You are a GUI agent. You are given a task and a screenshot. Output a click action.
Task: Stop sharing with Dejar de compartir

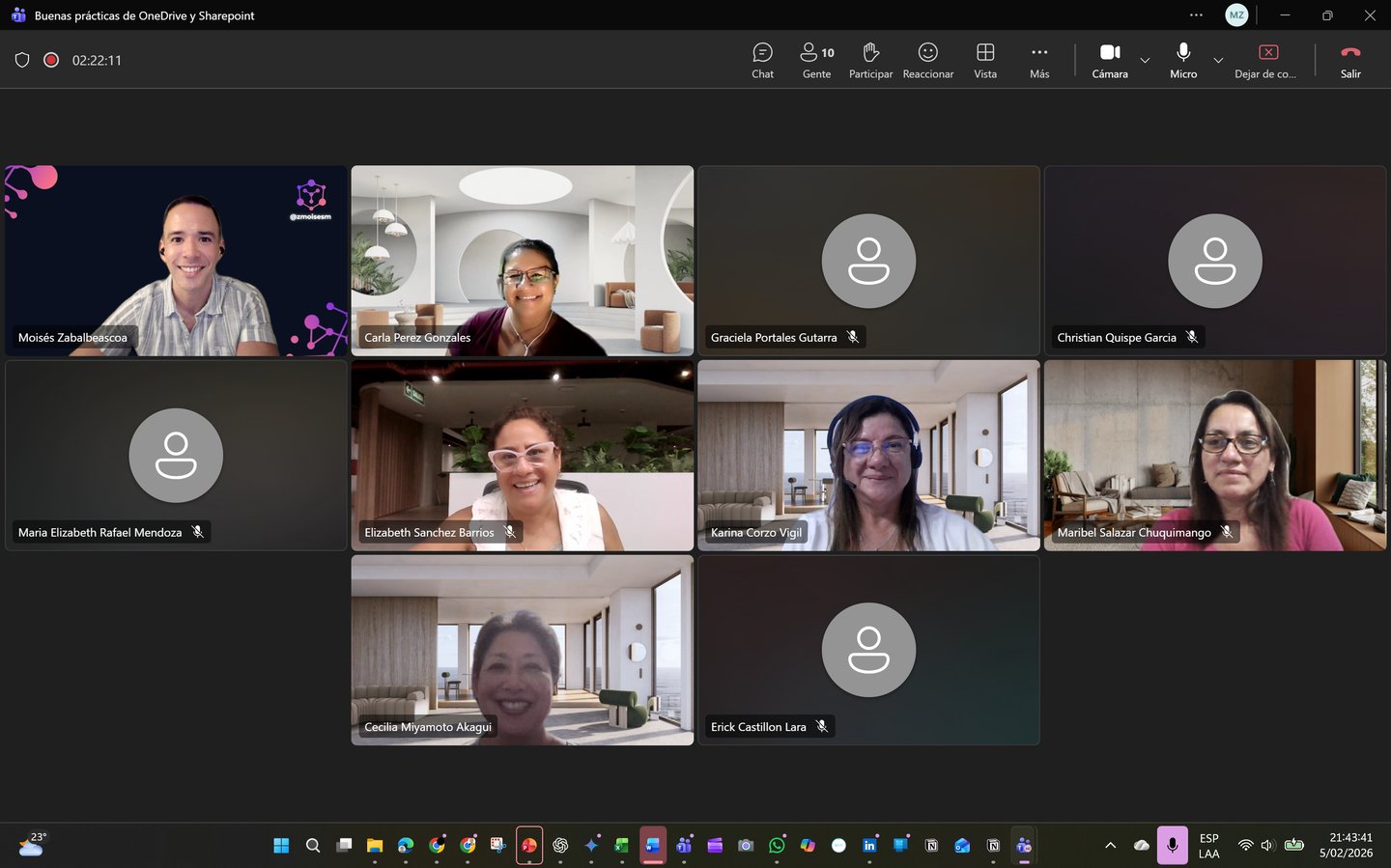pos(1266,60)
